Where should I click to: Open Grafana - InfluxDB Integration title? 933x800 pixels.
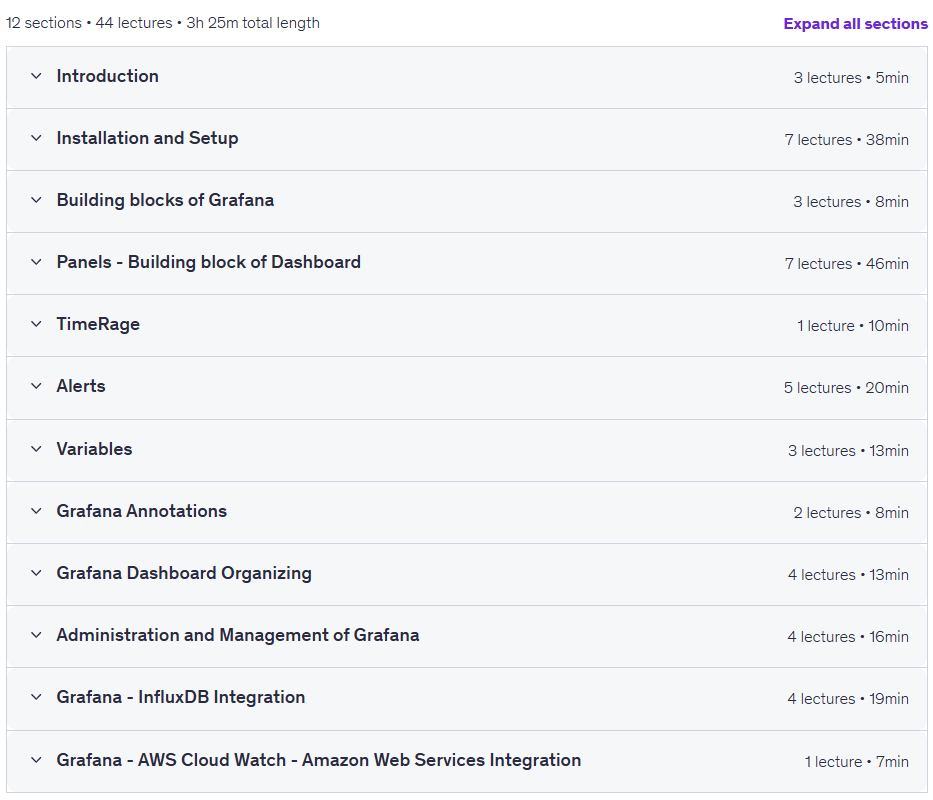(181, 697)
